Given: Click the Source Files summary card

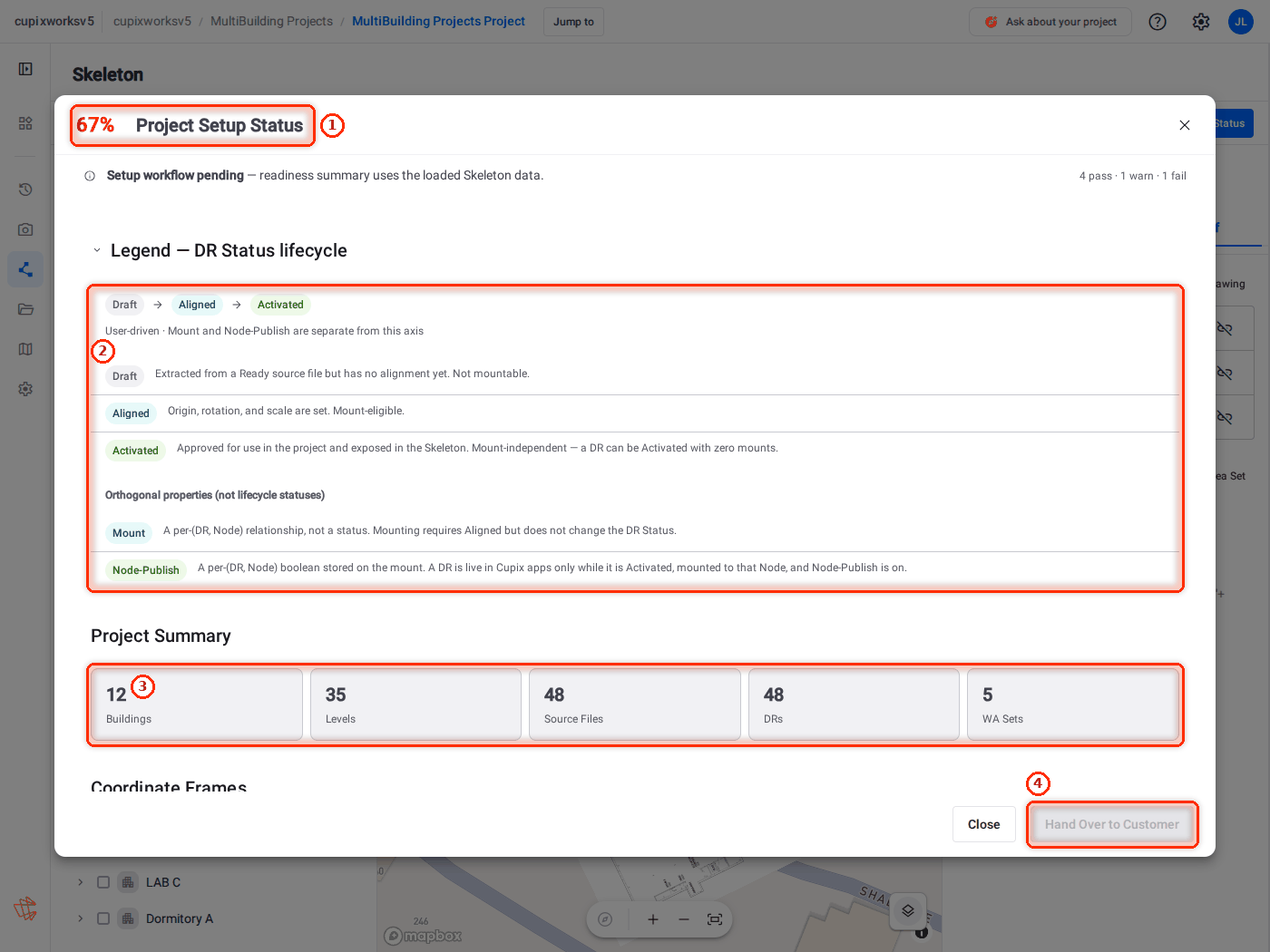Looking at the screenshot, I should 635,704.
